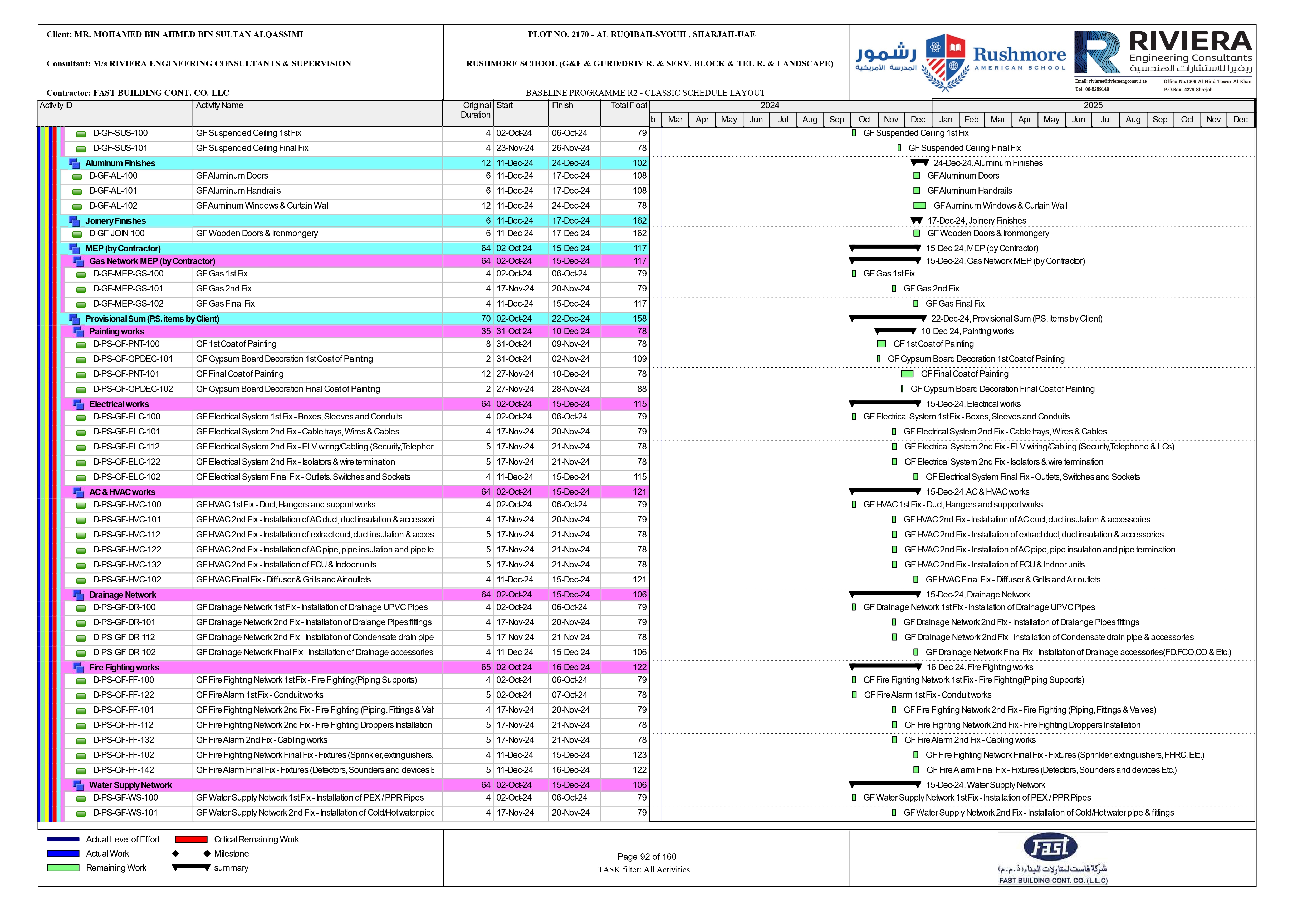Click the Gantt bar for GF Final Coat of Painting
The height and width of the screenshot is (924, 1307).
coord(907,374)
